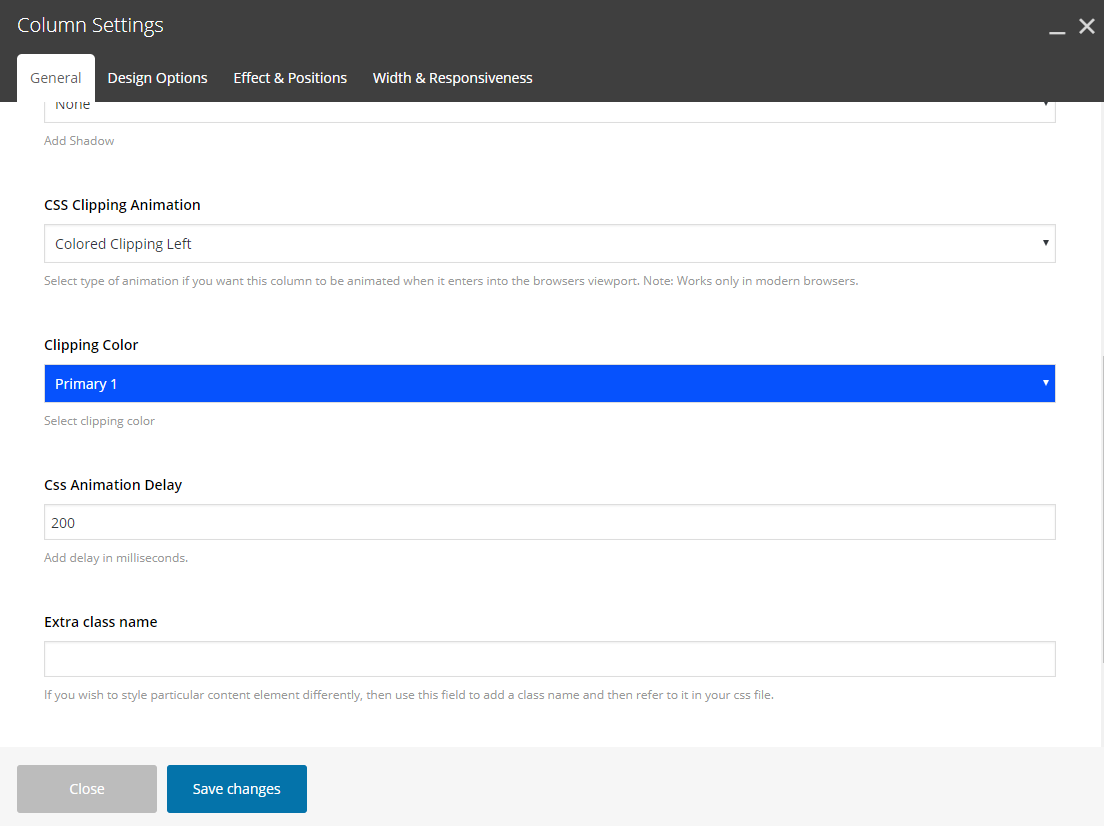Select the Width & Responsiveness tab
This screenshot has width=1104, height=826.
coord(452,78)
